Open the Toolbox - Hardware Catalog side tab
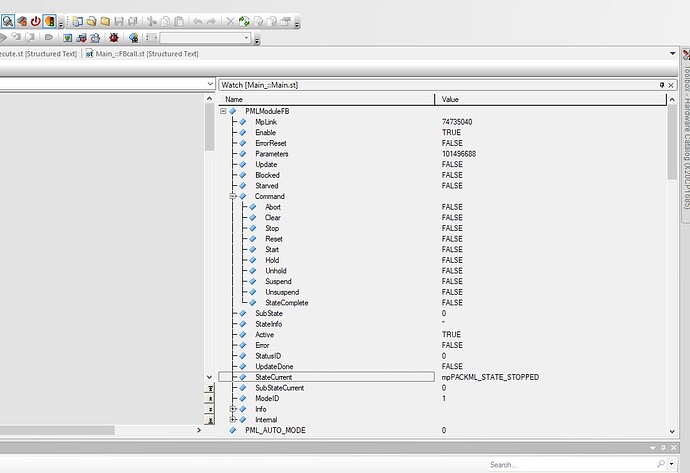 click(686, 136)
